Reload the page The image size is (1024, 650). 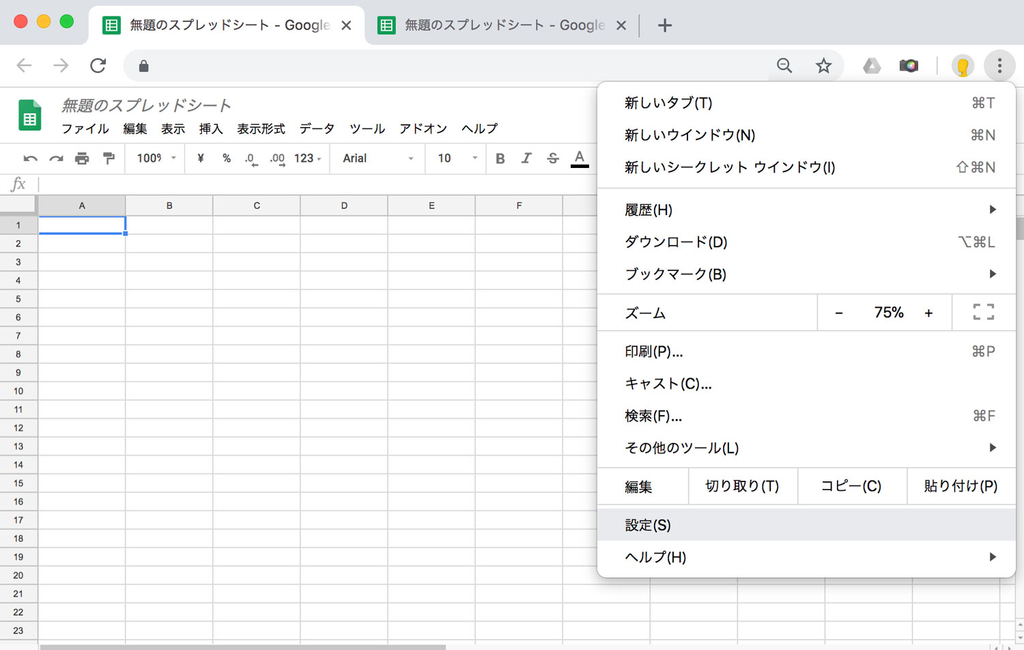click(98, 65)
